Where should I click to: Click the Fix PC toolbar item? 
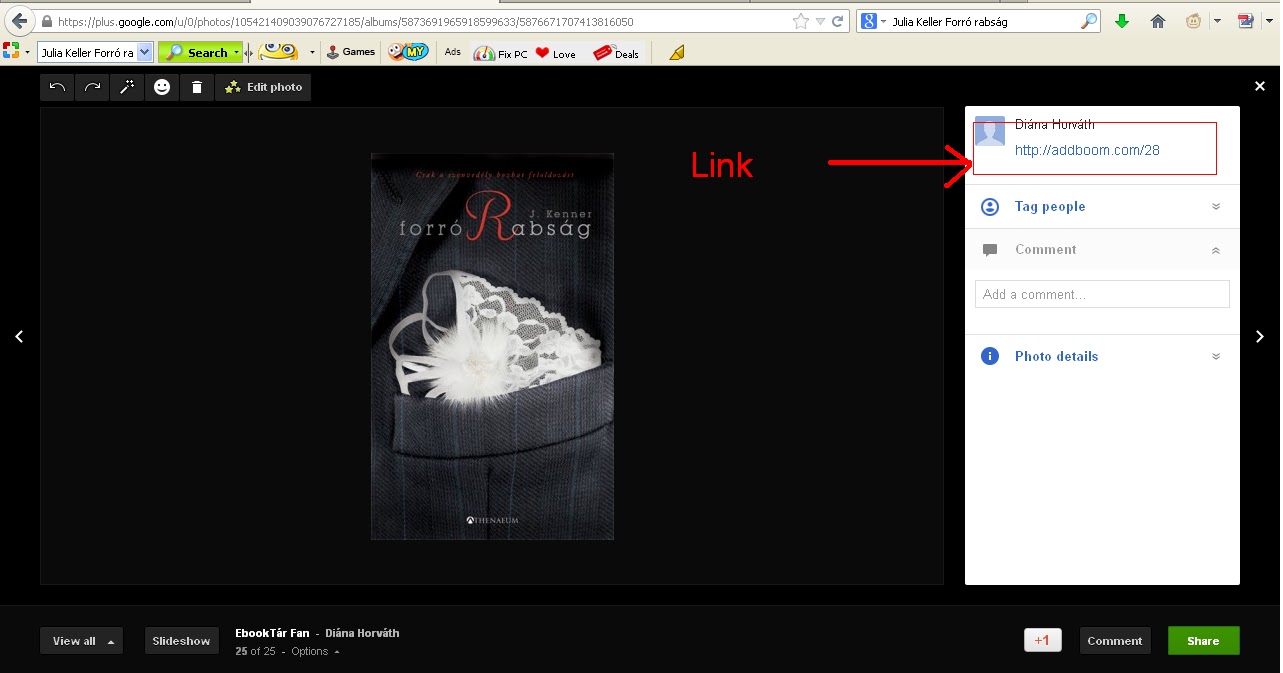point(501,53)
